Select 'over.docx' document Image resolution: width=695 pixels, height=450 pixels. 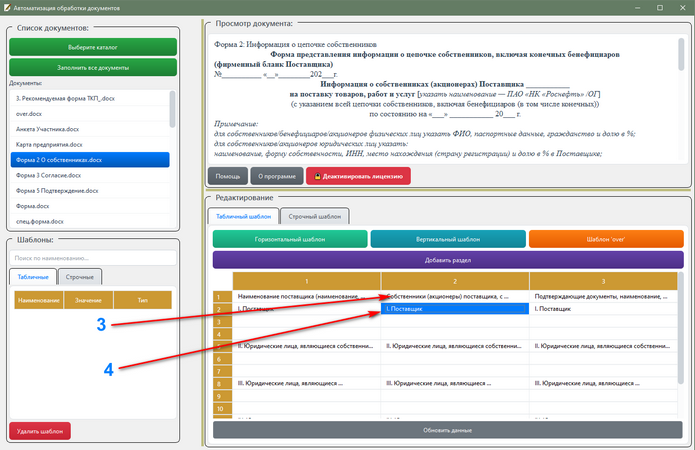click(90, 114)
